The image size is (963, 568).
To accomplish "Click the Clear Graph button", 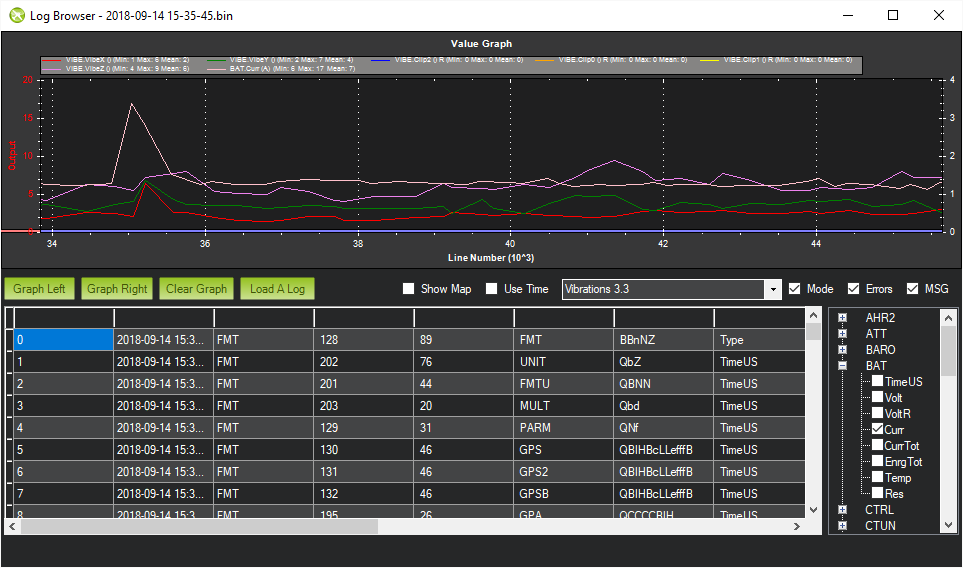I will (x=197, y=289).
